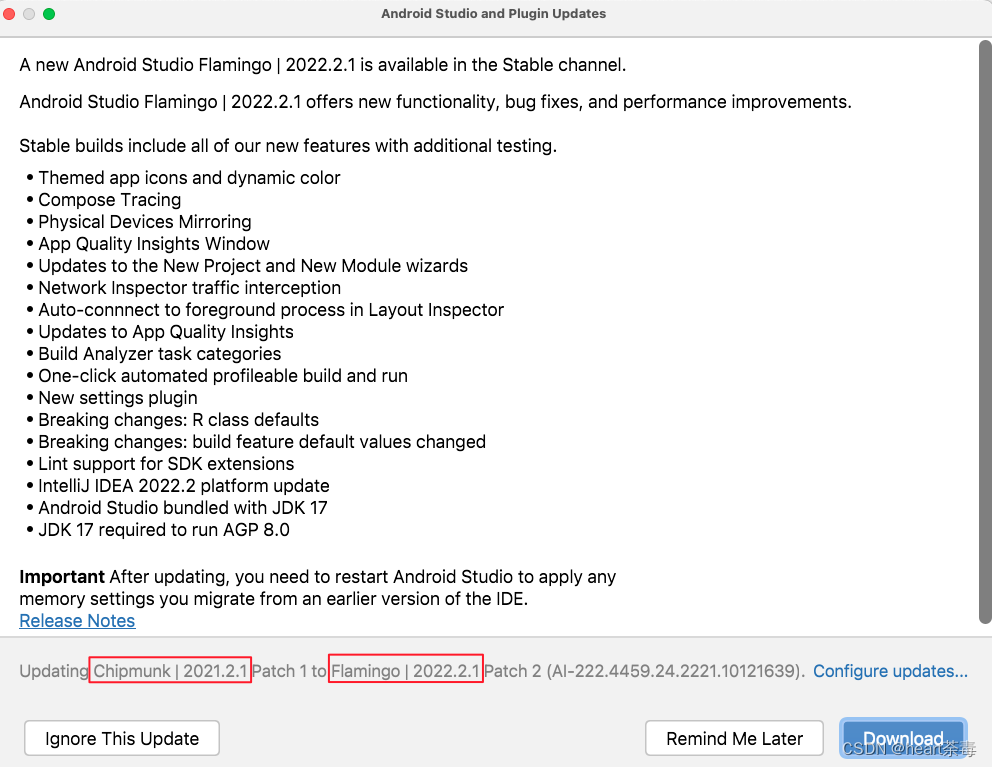Click 'Build Analyzer task categories' item
The image size is (992, 767).
[159, 354]
